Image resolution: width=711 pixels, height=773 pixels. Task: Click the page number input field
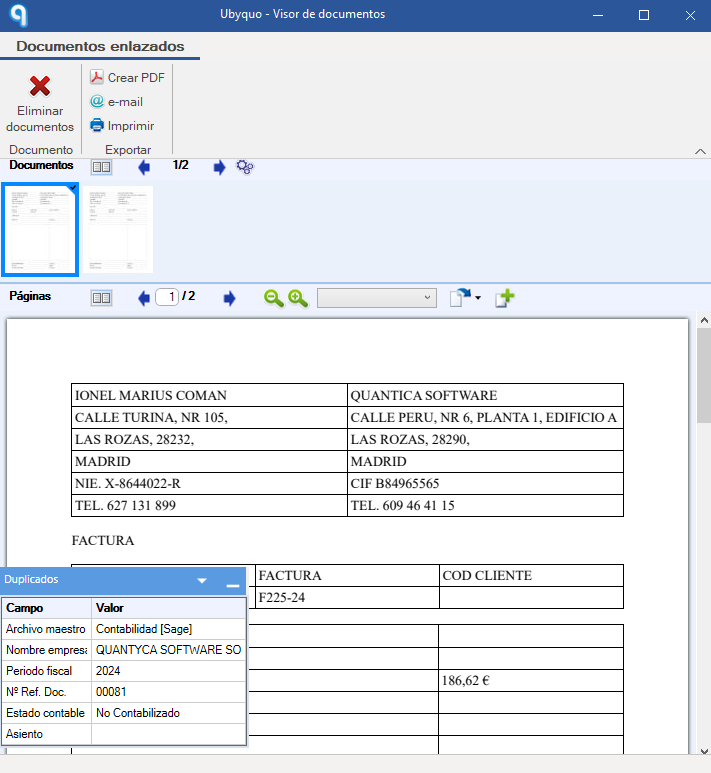coord(167,297)
